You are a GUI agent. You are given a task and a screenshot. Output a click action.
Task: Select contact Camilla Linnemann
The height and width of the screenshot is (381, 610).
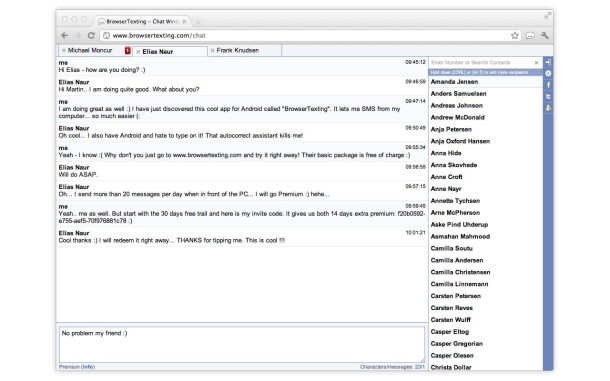click(486, 284)
